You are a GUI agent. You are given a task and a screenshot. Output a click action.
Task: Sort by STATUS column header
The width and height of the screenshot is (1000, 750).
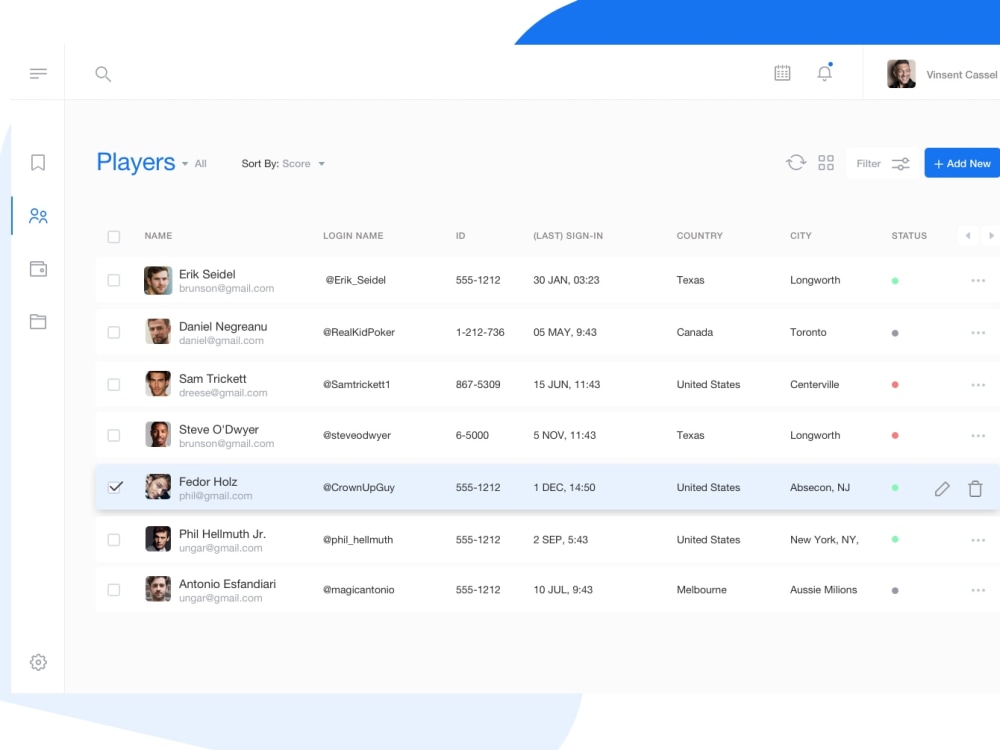[x=909, y=236]
